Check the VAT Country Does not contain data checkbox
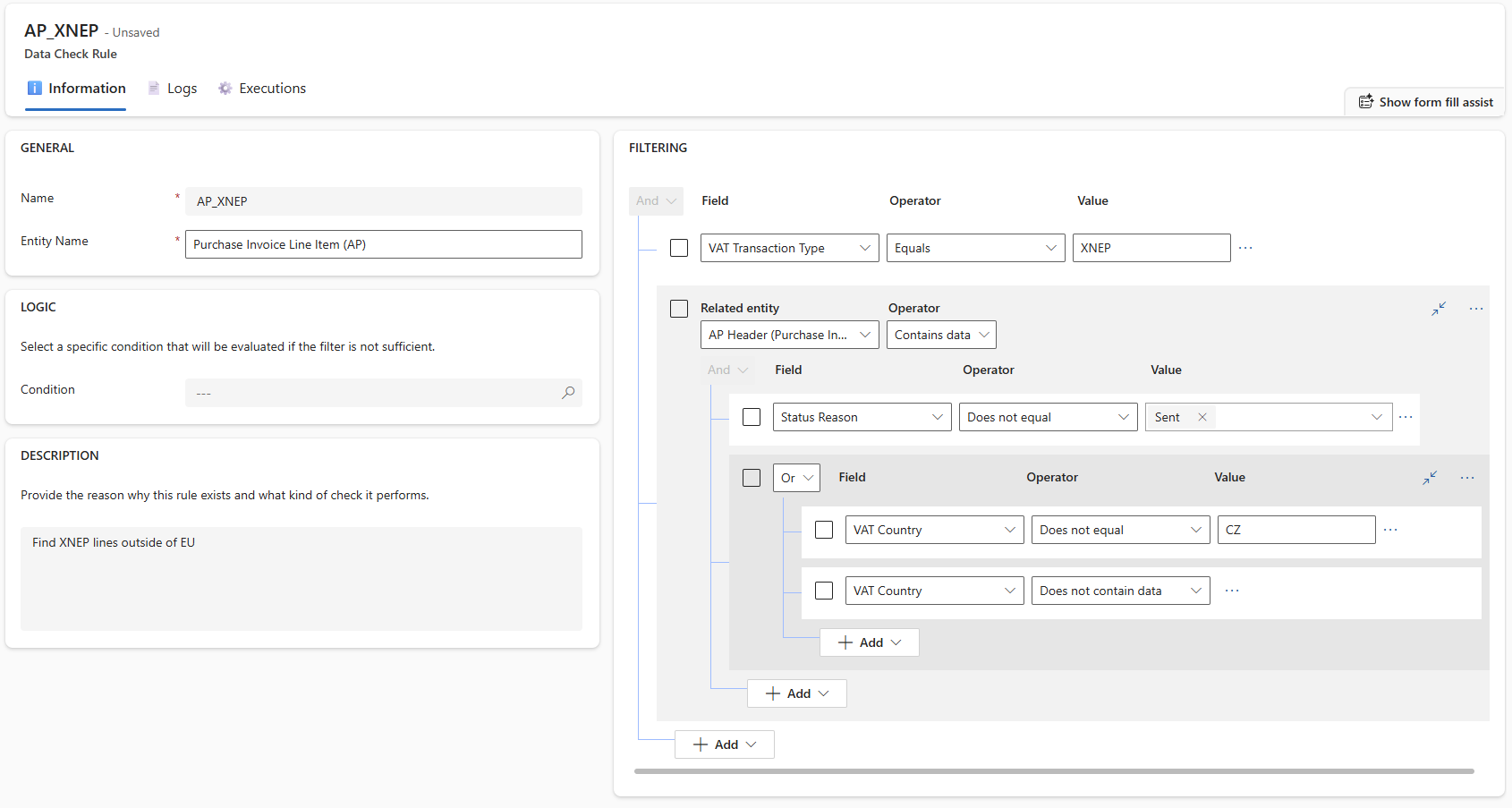This screenshot has height=808, width=1512. click(824, 591)
